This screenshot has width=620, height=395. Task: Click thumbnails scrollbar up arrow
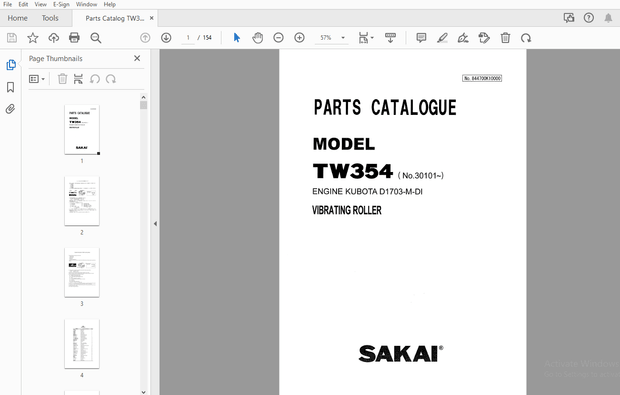(x=144, y=97)
